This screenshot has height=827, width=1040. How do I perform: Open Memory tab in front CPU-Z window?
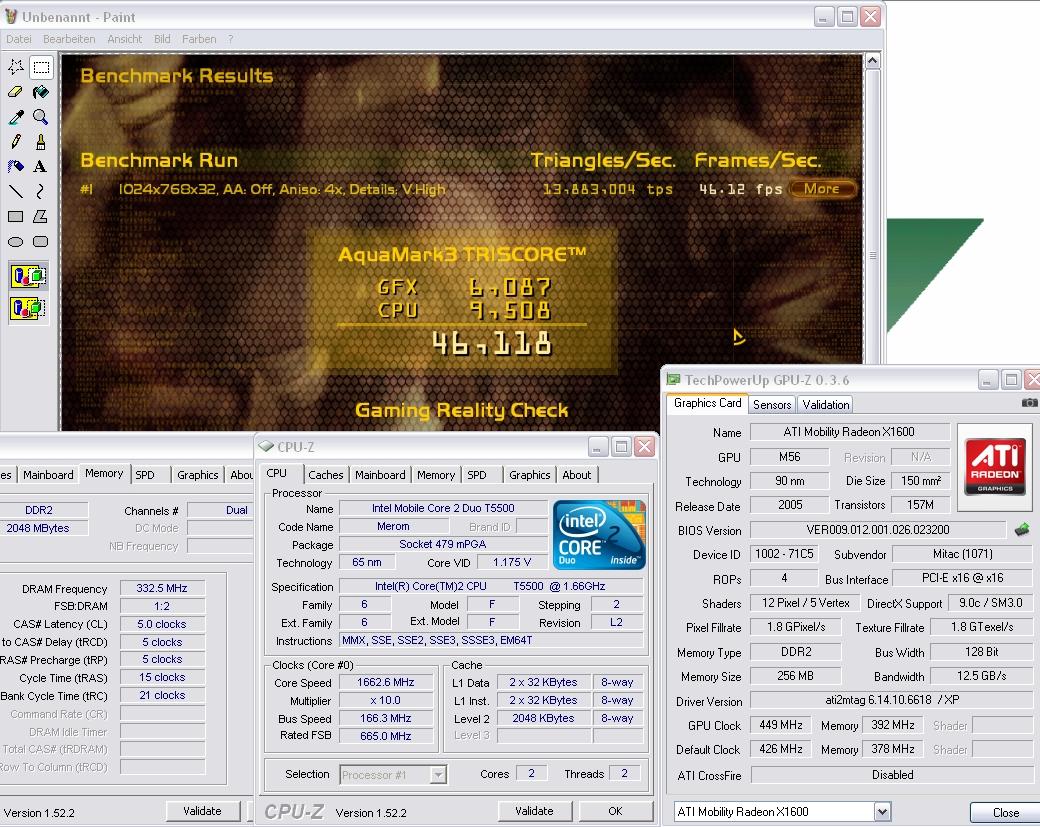[x=436, y=475]
